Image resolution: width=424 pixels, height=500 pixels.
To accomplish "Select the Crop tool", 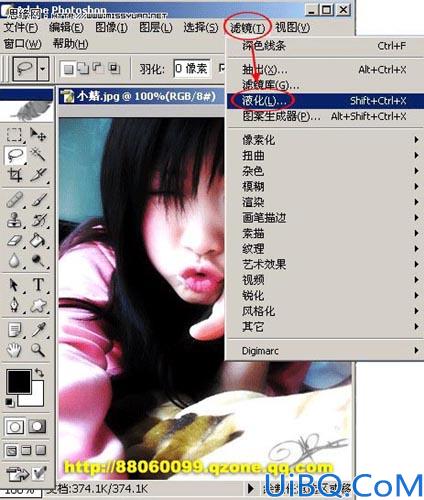I will [x=15, y=175].
